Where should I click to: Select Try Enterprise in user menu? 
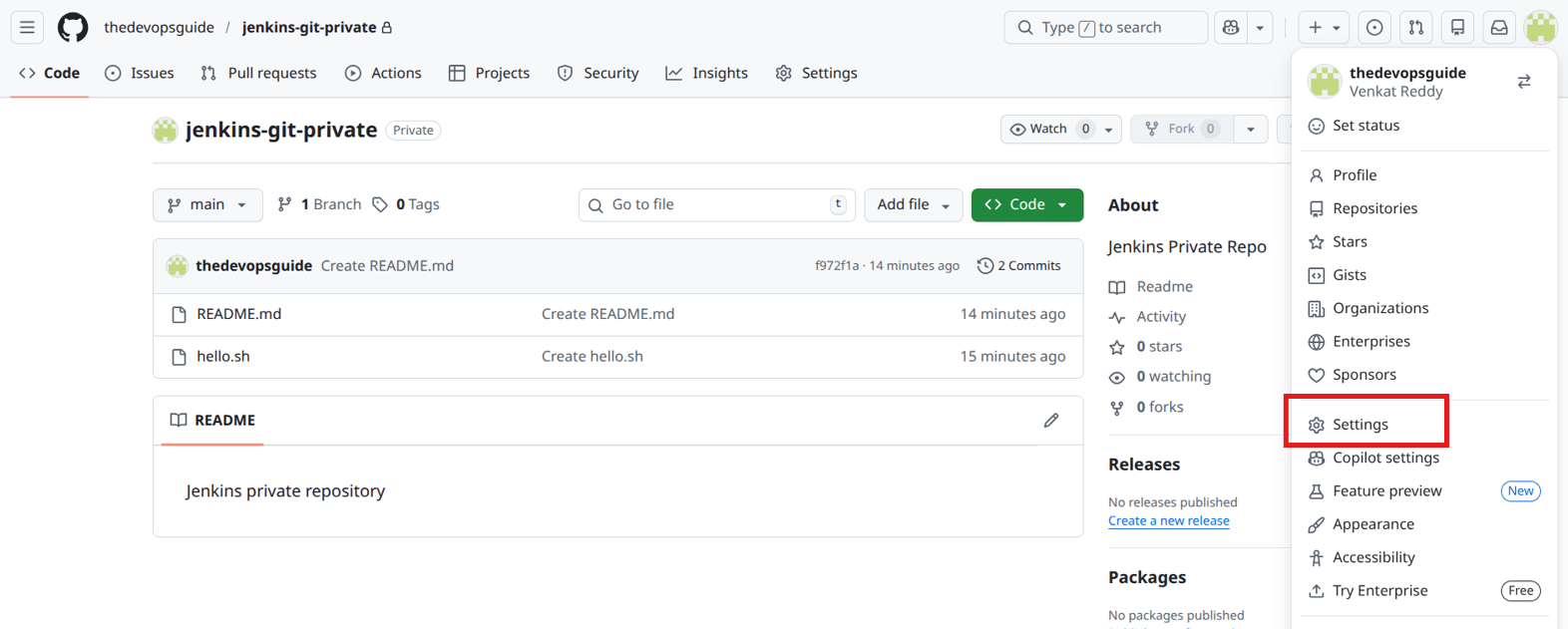click(x=1424, y=590)
